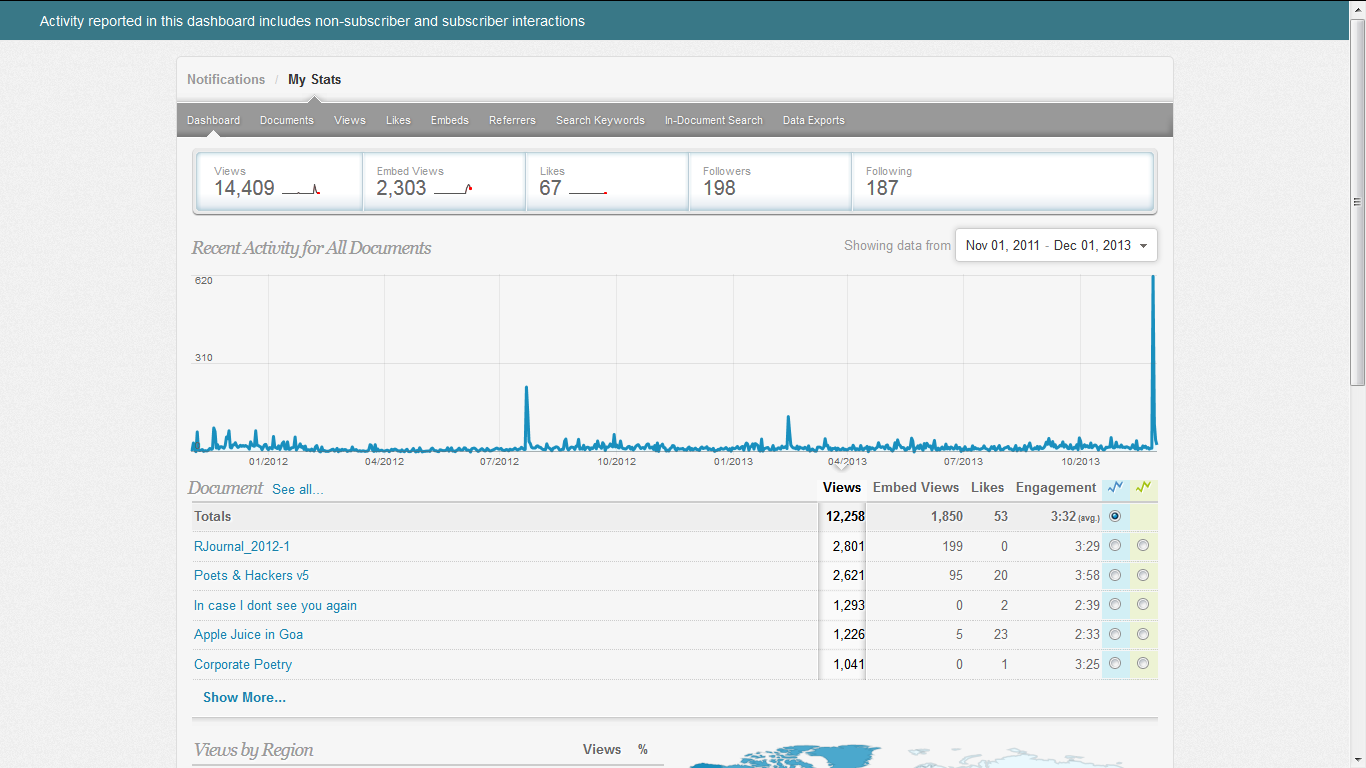Expand document list with Show More

click(244, 697)
